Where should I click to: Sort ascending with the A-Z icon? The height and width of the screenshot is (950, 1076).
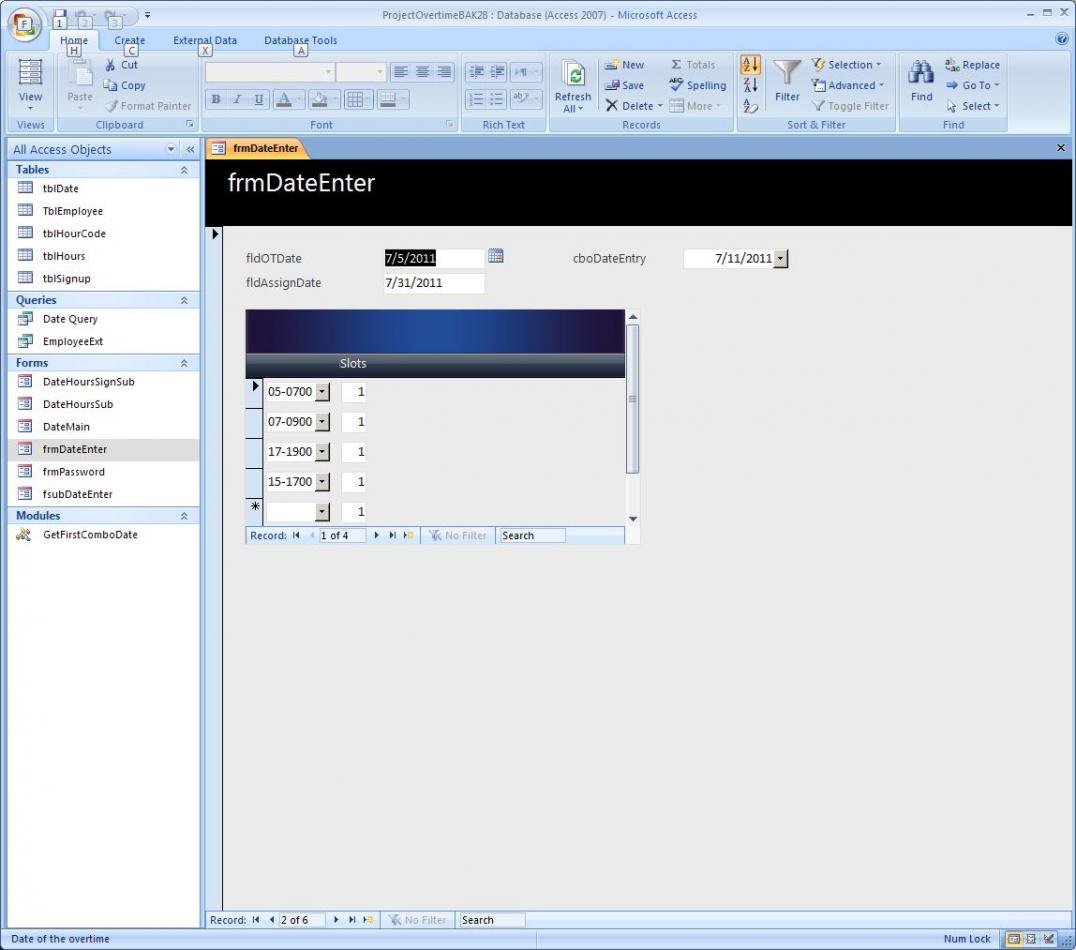750,65
